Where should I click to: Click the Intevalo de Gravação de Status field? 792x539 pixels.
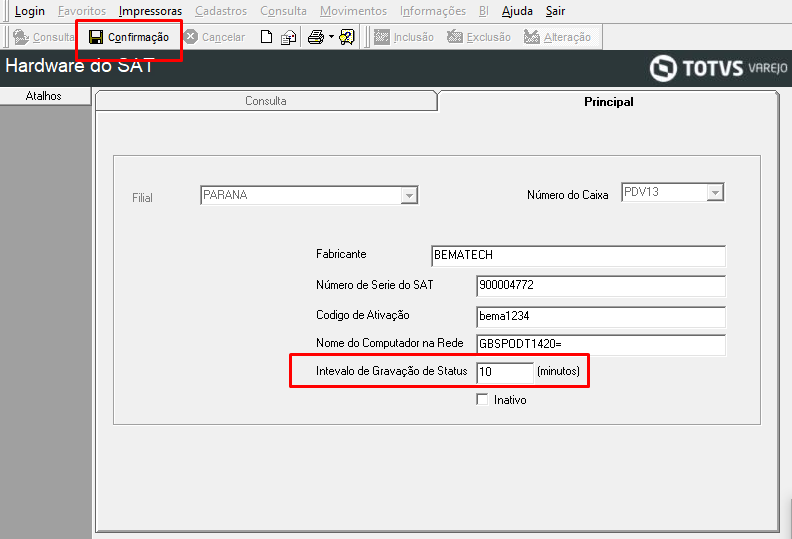(x=505, y=372)
